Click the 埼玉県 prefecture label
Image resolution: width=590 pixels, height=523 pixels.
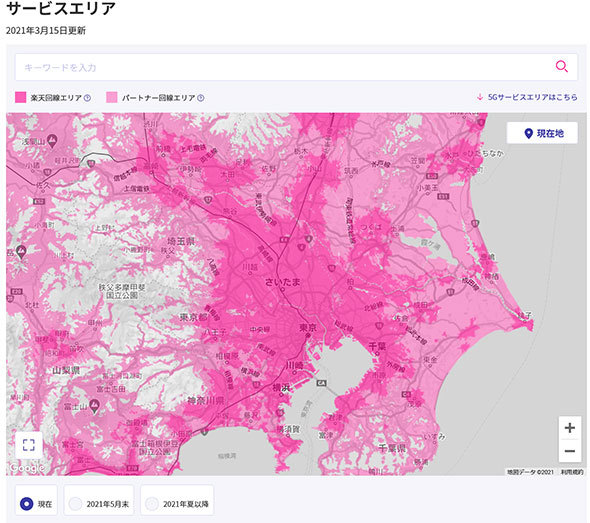[x=181, y=241]
